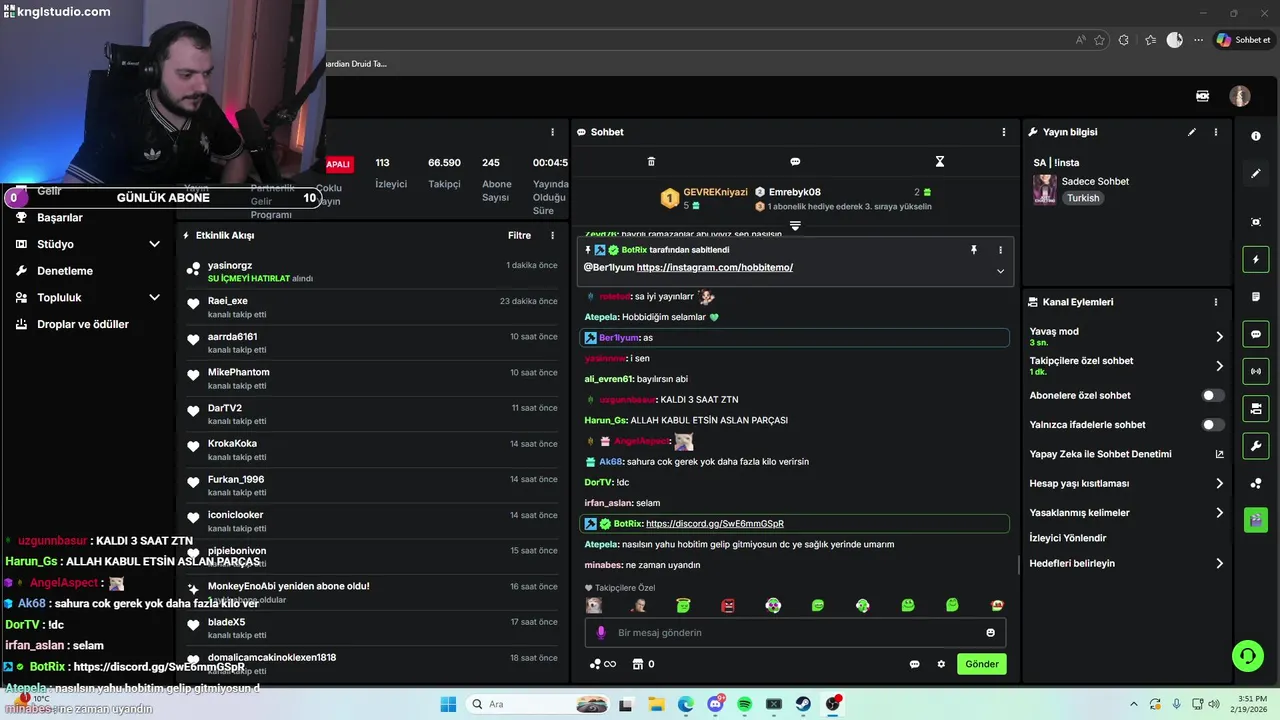Image resolution: width=1280 pixels, height=720 pixels.
Task: Open Sohbet panel three-dot menu
Action: [x=1004, y=132]
